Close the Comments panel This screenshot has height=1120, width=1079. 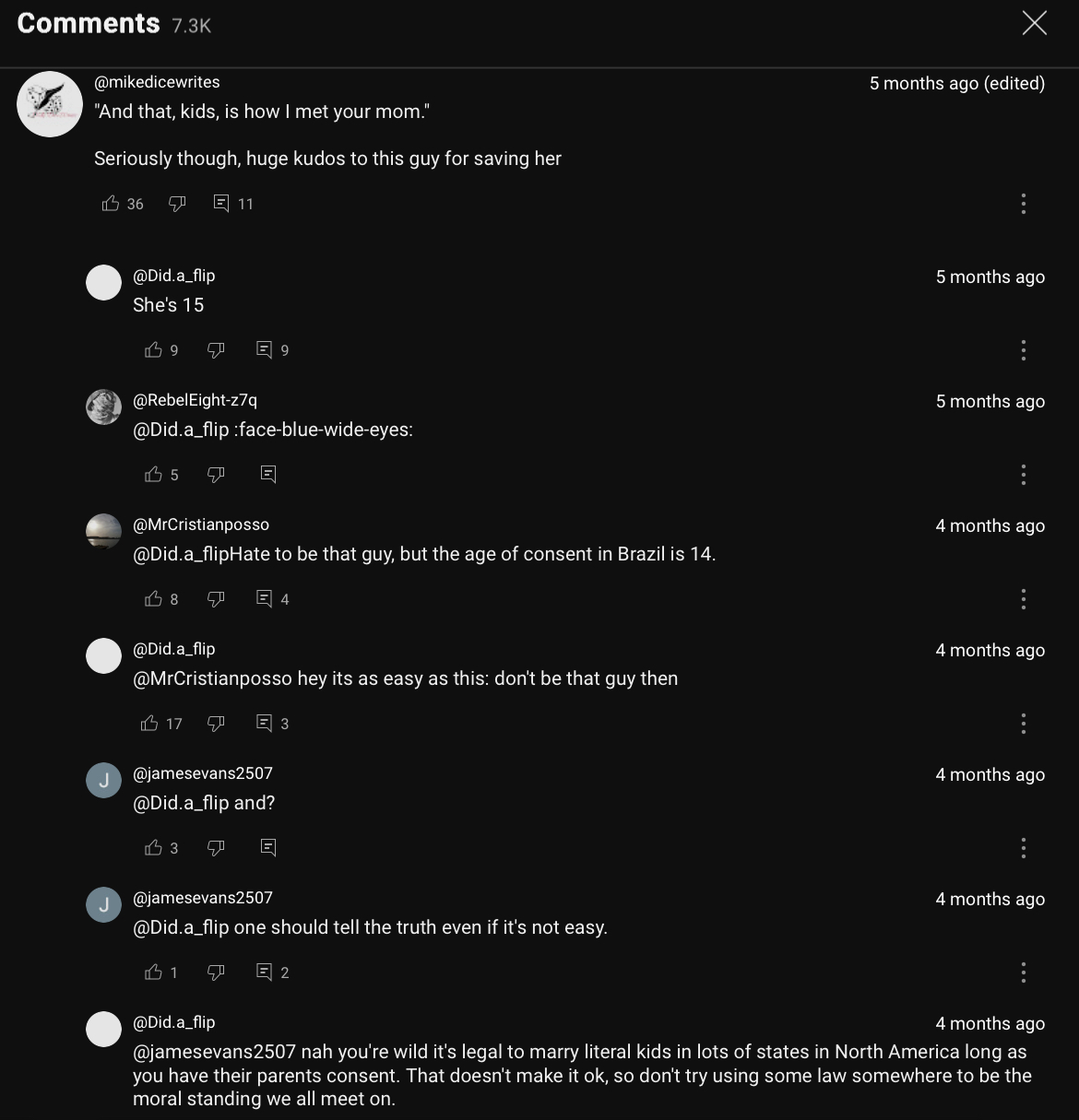point(1035,23)
